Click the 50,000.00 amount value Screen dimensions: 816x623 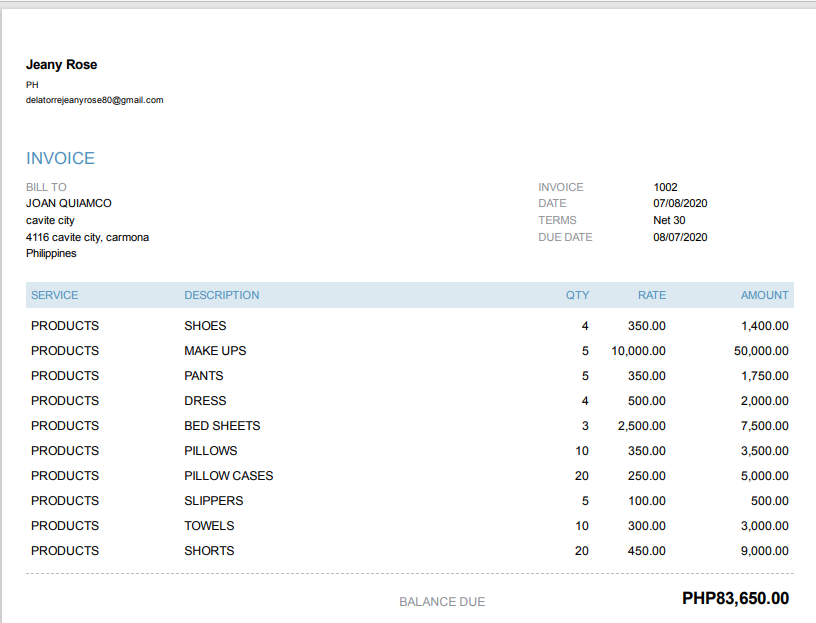pyautogui.click(x=761, y=351)
